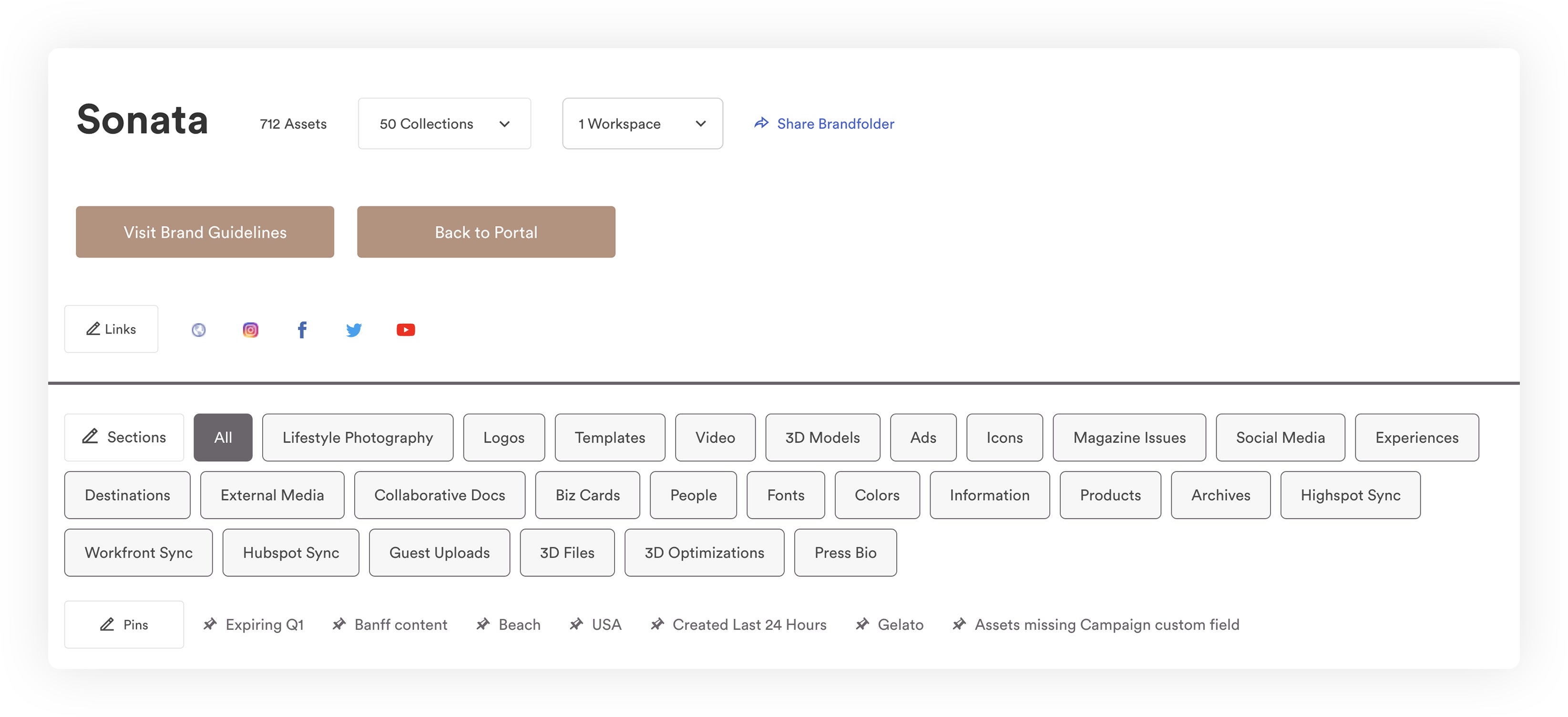
Task: Open the Facebook link icon
Action: (x=302, y=330)
